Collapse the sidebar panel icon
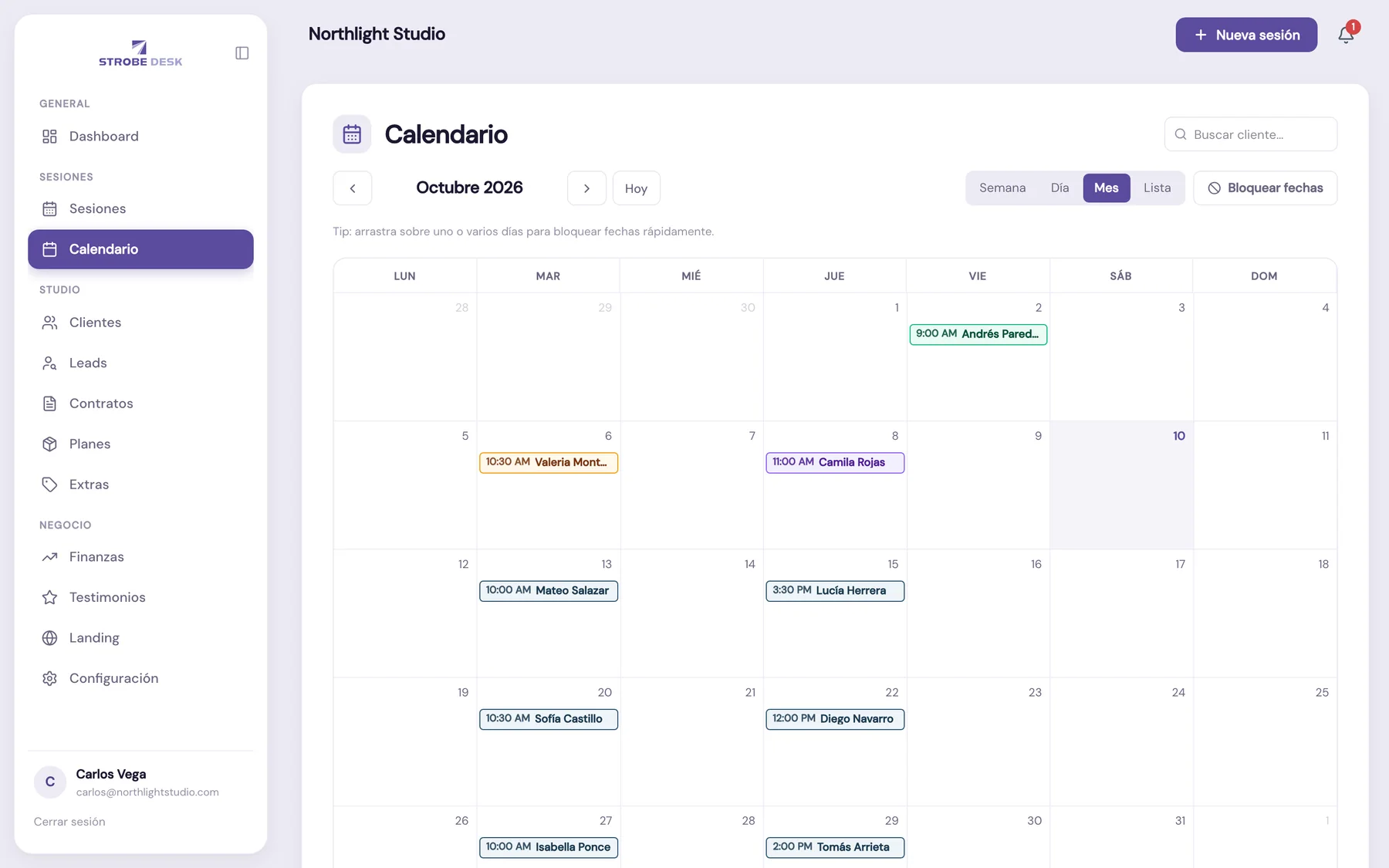1389x868 pixels. 242,53
